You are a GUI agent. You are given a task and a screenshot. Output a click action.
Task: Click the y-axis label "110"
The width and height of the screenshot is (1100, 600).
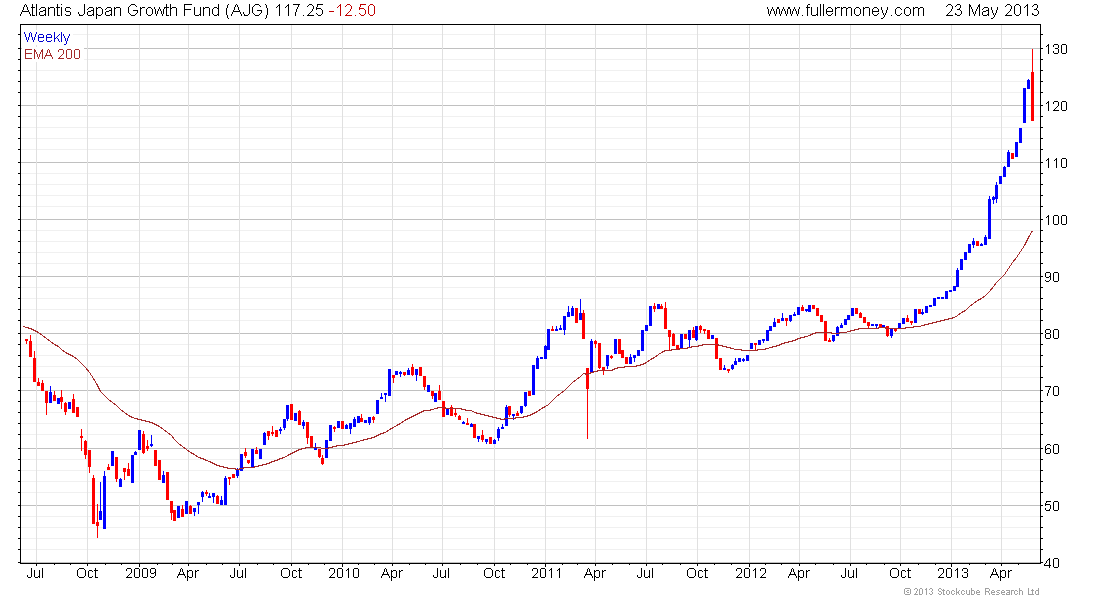tap(1056, 163)
